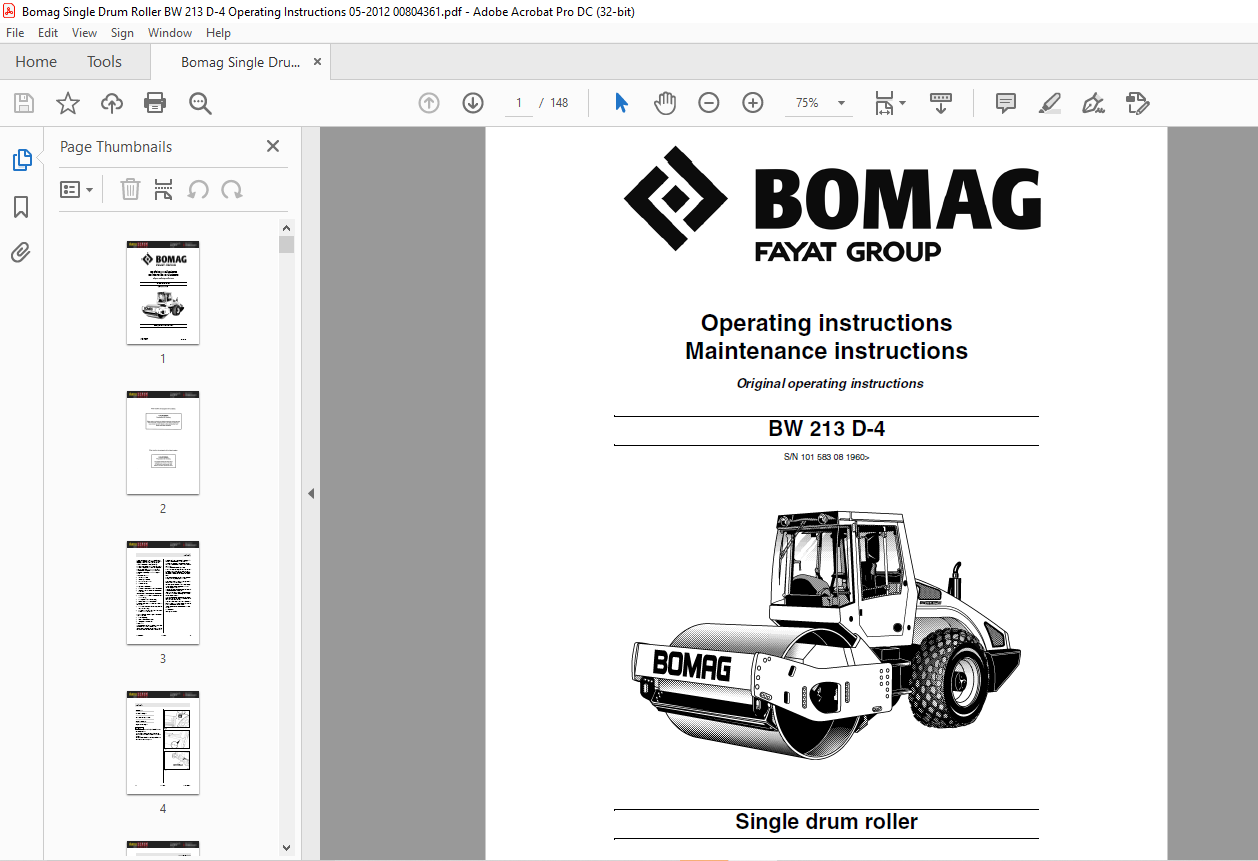Click the stamp/more tools icon

[x=1137, y=103]
